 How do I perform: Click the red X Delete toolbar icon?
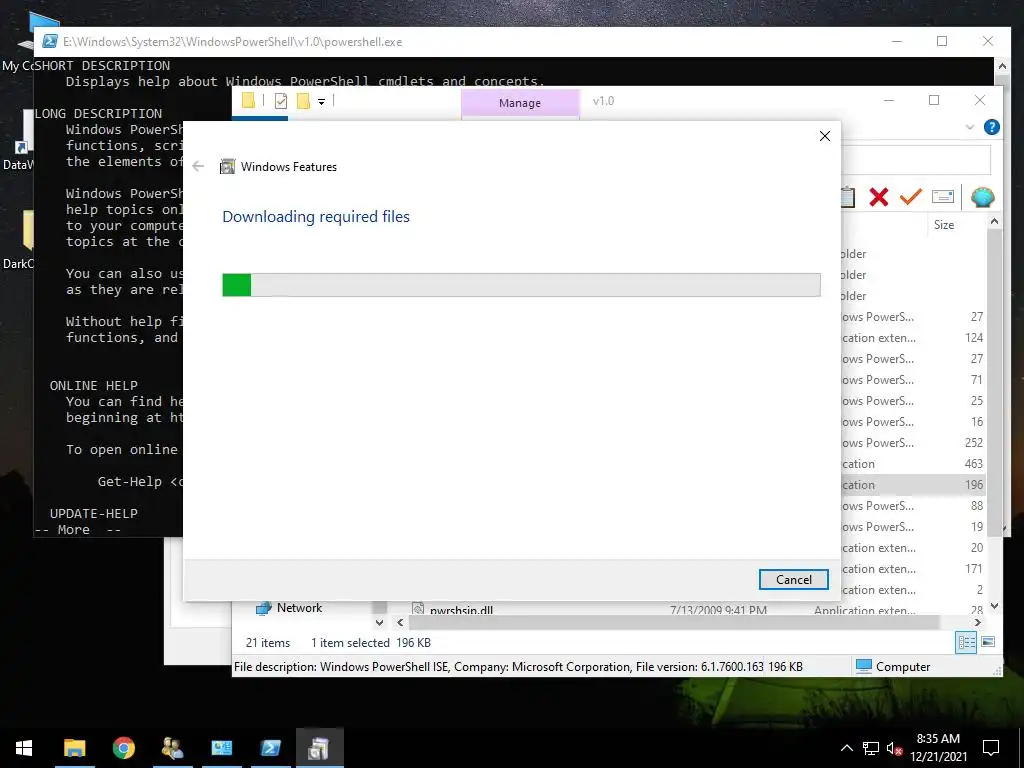click(x=879, y=197)
